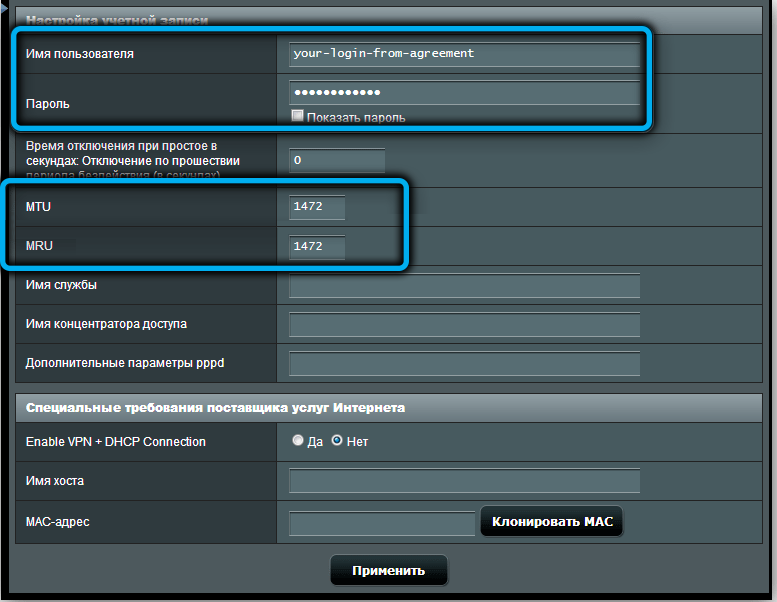Click 'Специальные требования поставщика услуг Интернета' header
The height and width of the screenshot is (602, 777).
[216, 408]
